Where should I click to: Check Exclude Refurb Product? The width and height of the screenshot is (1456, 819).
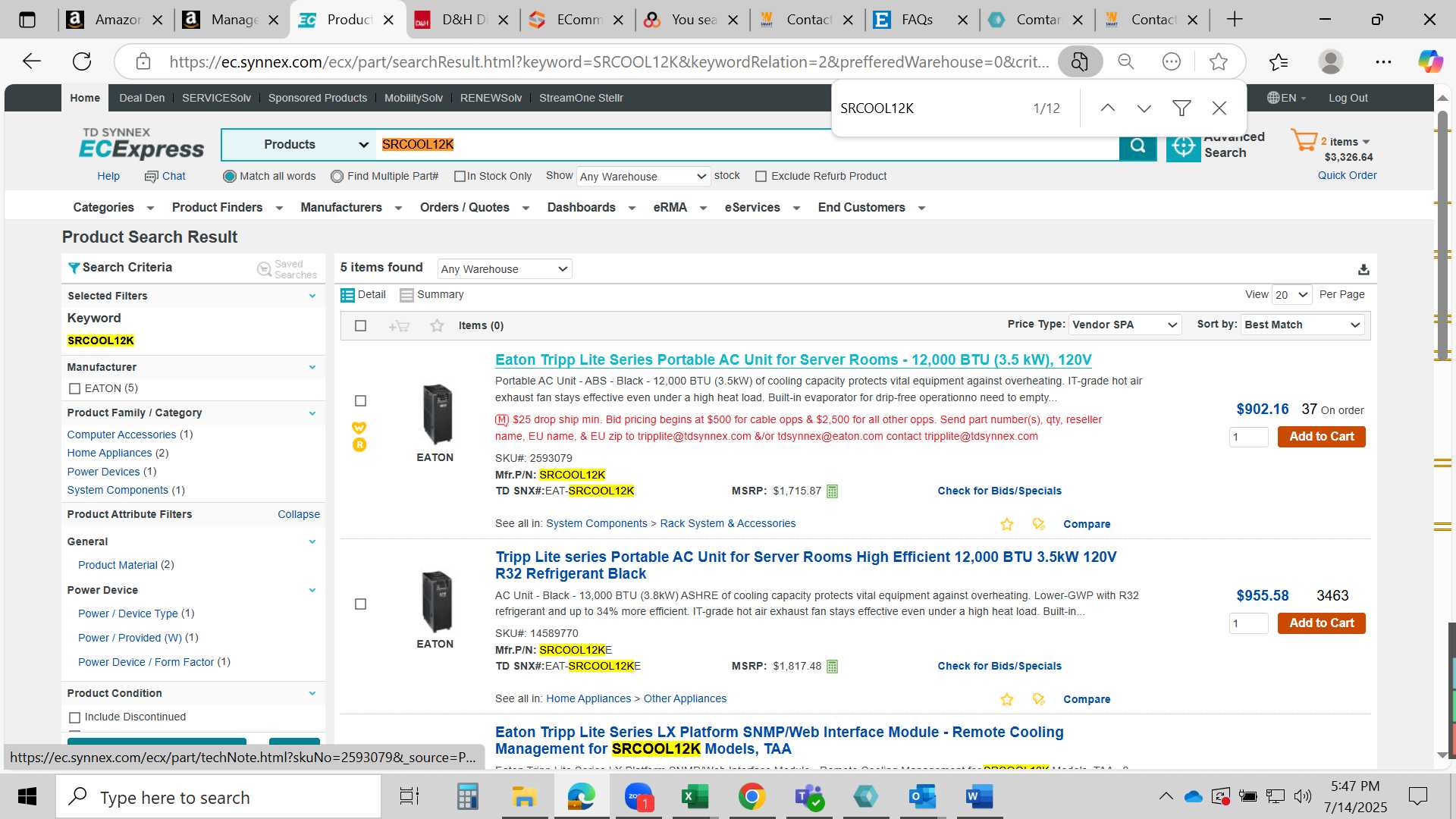761,177
